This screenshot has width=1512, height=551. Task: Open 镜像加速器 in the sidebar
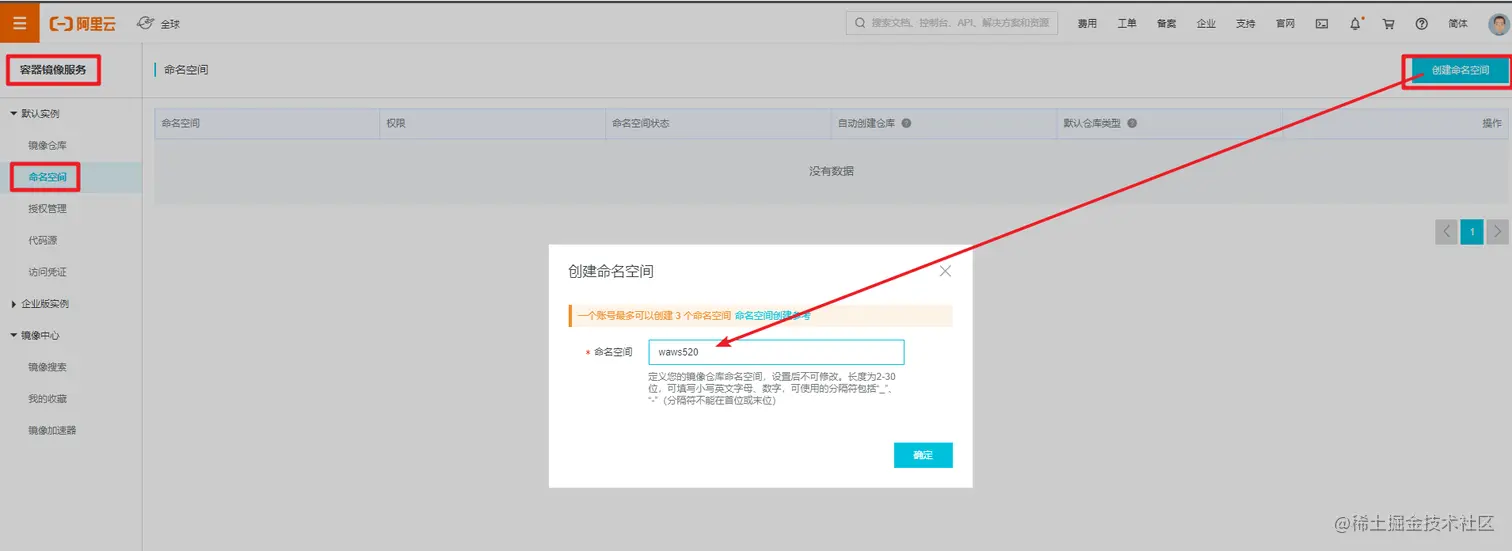(53, 430)
